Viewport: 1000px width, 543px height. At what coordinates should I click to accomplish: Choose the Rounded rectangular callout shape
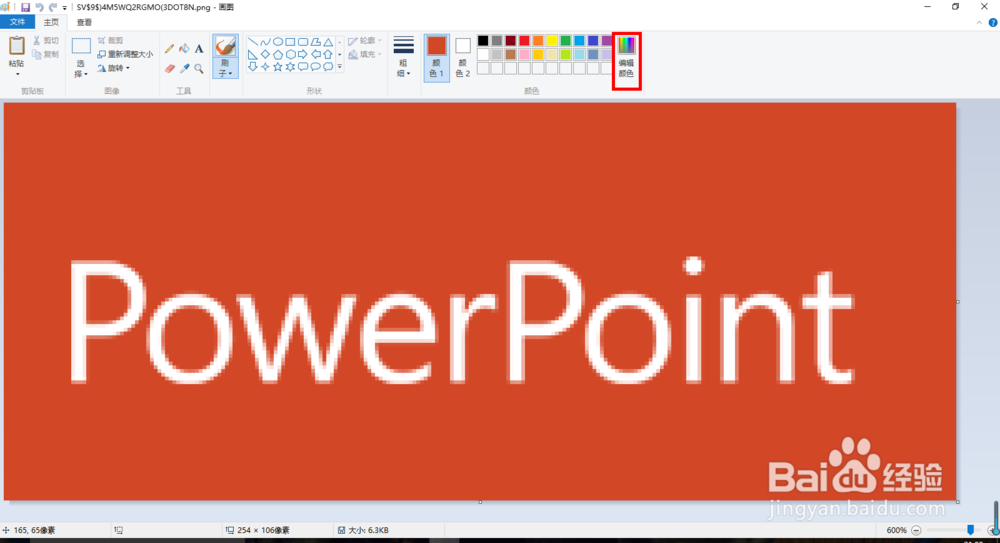(303, 66)
